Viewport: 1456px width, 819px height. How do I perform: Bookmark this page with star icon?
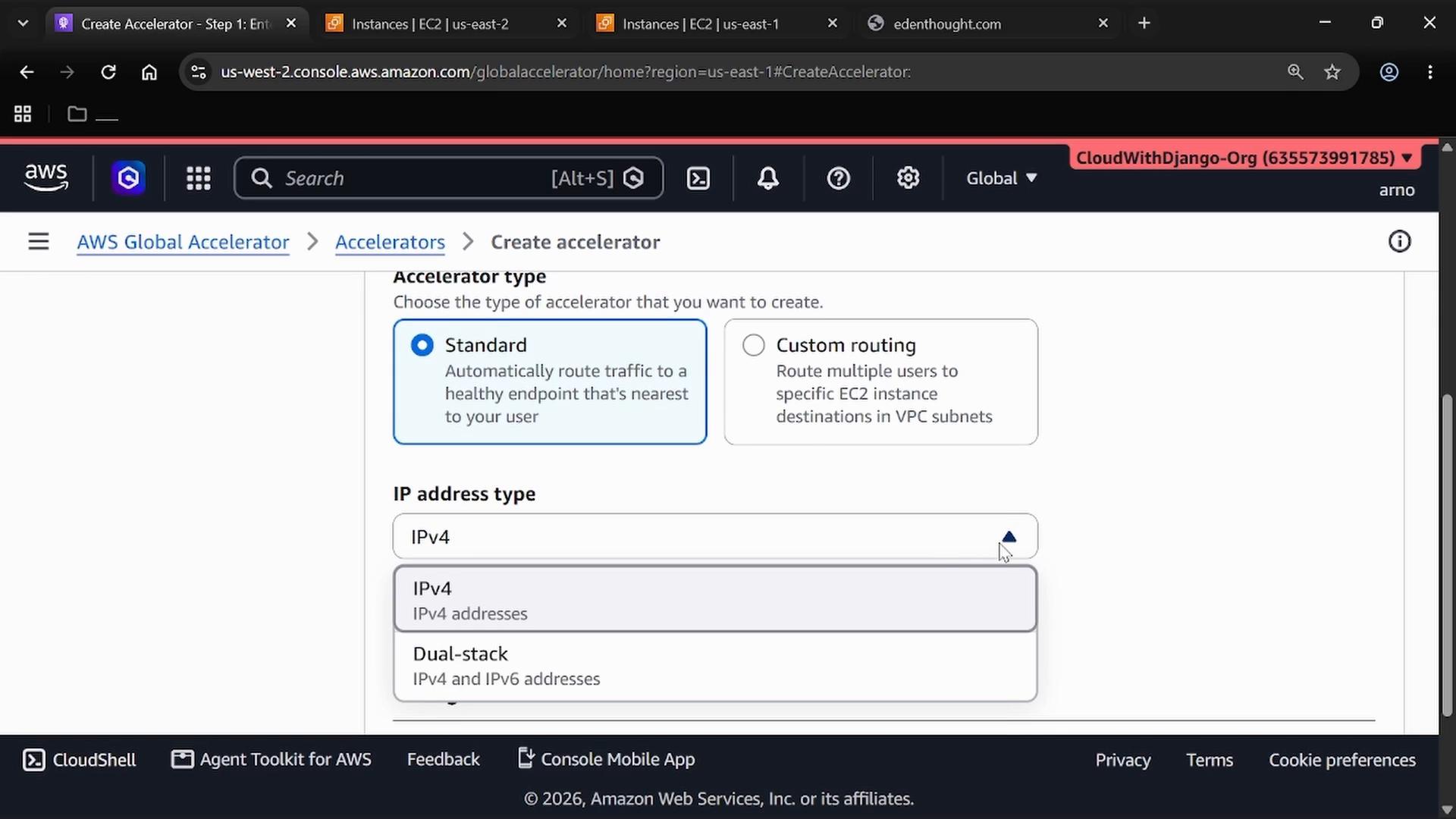coord(1332,72)
